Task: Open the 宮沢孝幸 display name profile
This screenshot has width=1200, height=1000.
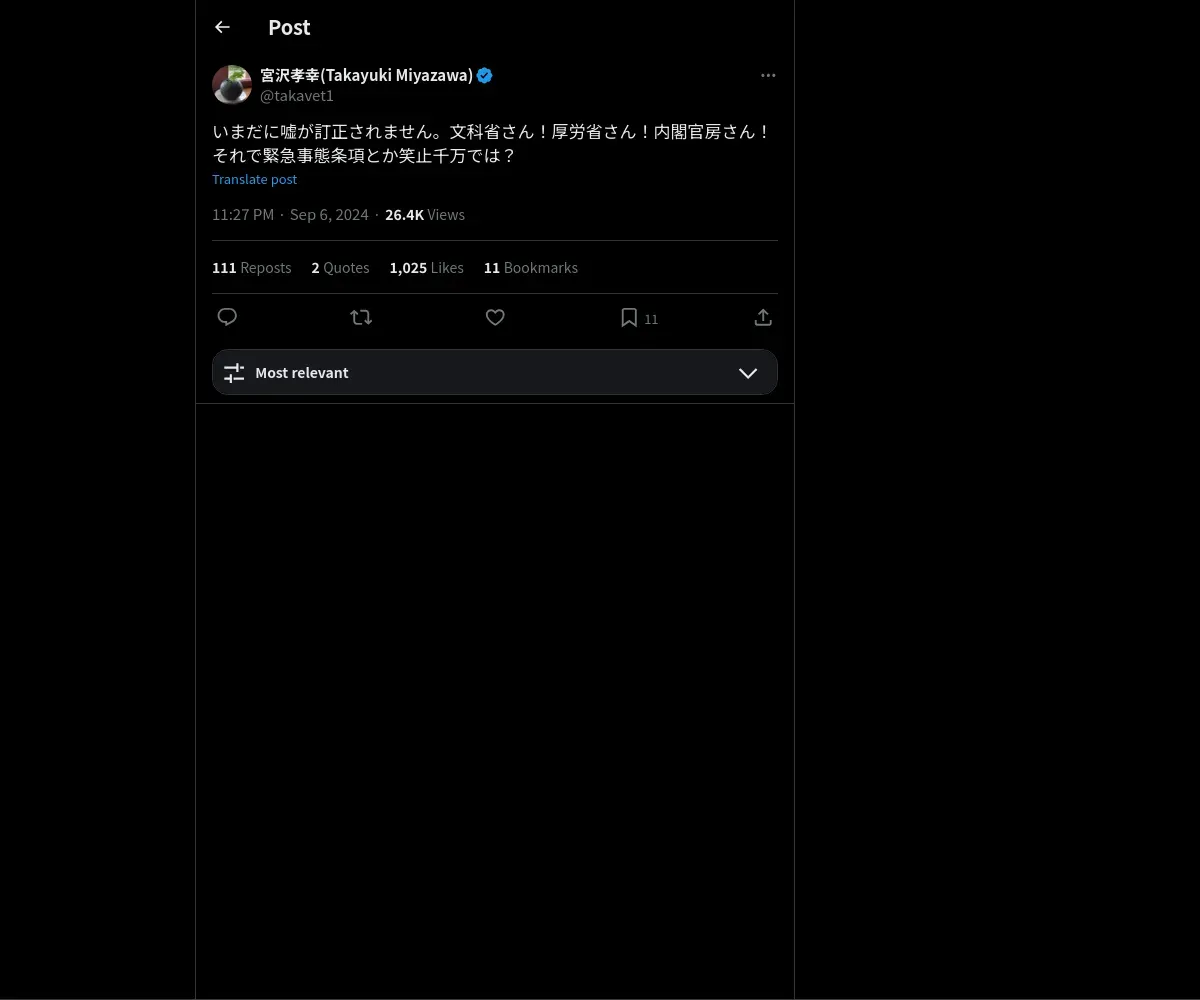Action: (366, 75)
